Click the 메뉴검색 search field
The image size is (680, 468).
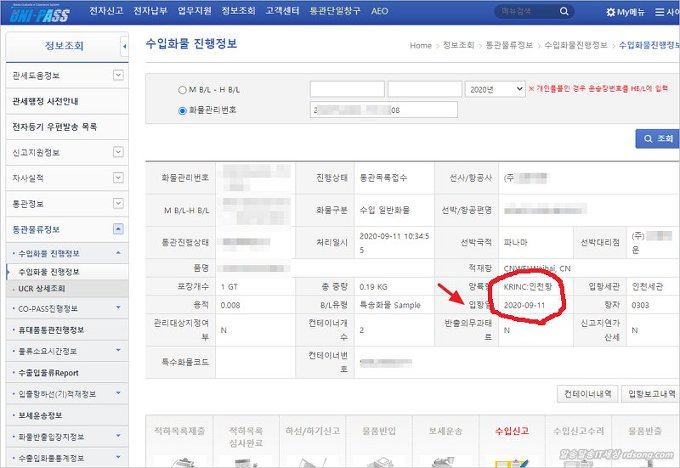pos(527,11)
